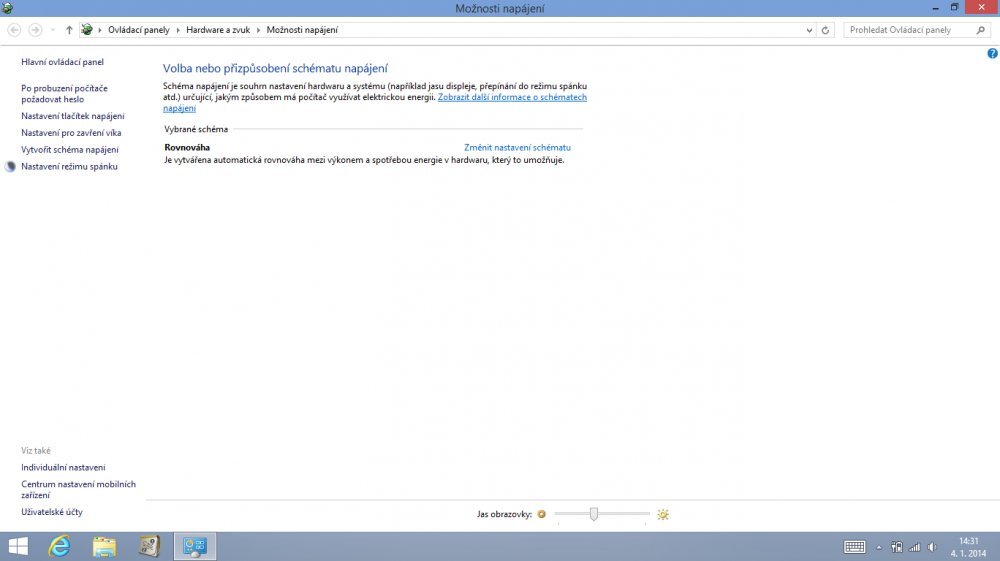The image size is (1000, 561).
Task: Click the 'Ovládací panely' breadcrumb
Action: [140, 30]
